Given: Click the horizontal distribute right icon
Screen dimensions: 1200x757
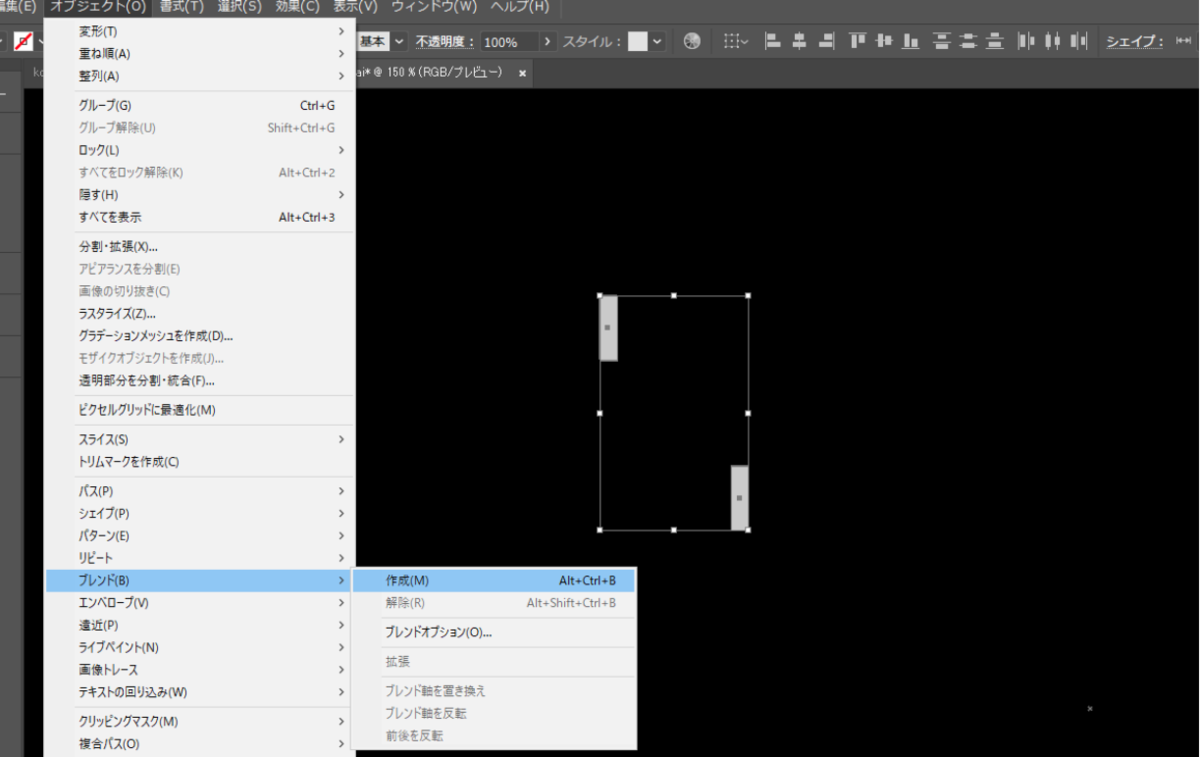Looking at the screenshot, I should point(1078,41).
